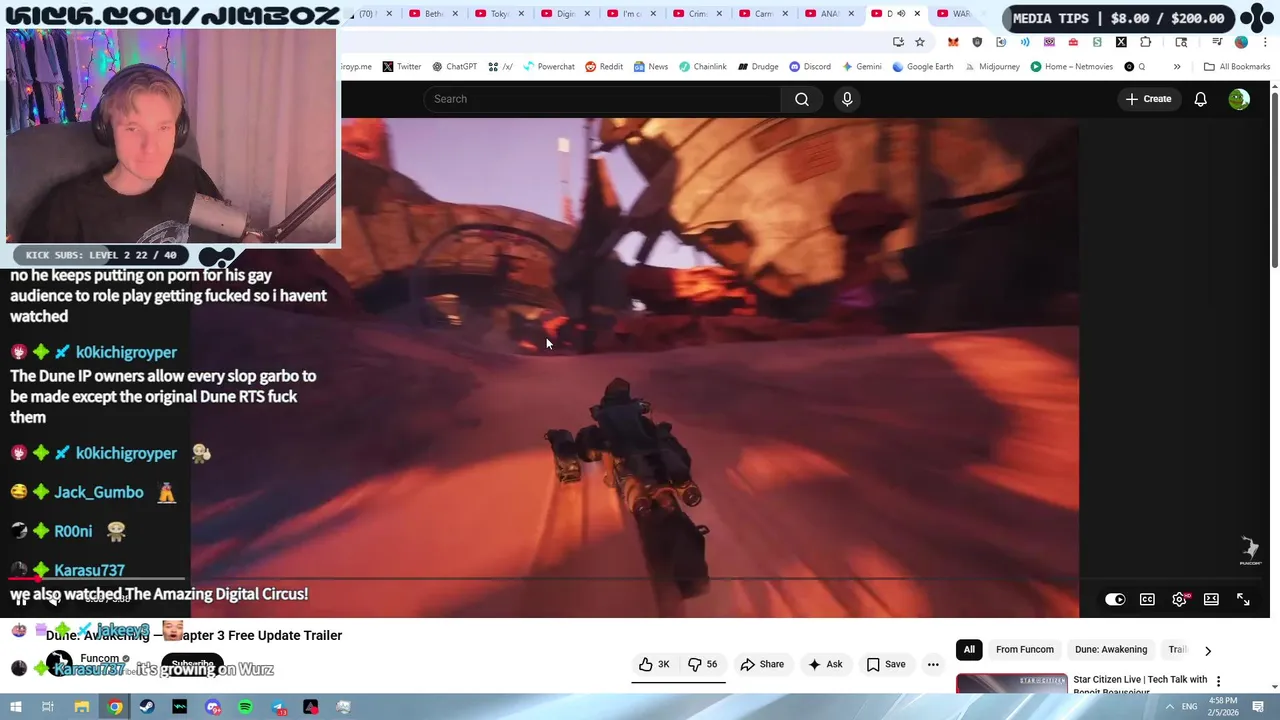
Task: Switch the player to theater mode
Action: click(1211, 599)
